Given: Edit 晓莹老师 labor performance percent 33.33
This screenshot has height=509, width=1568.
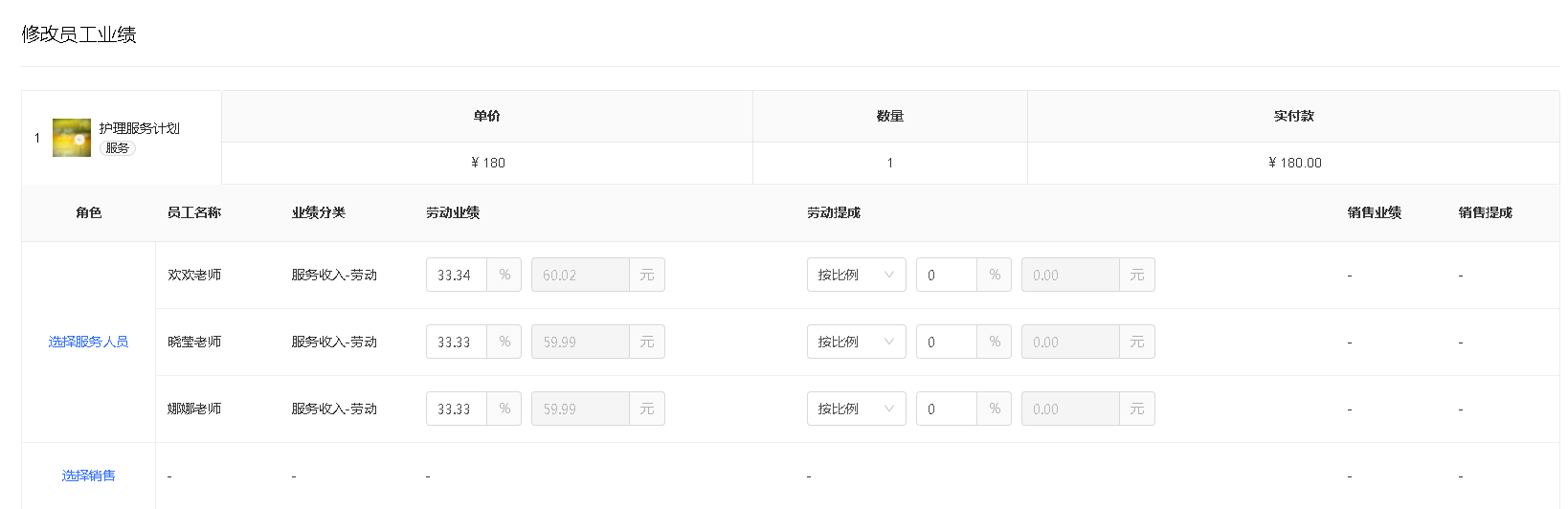Looking at the screenshot, I should coord(457,342).
